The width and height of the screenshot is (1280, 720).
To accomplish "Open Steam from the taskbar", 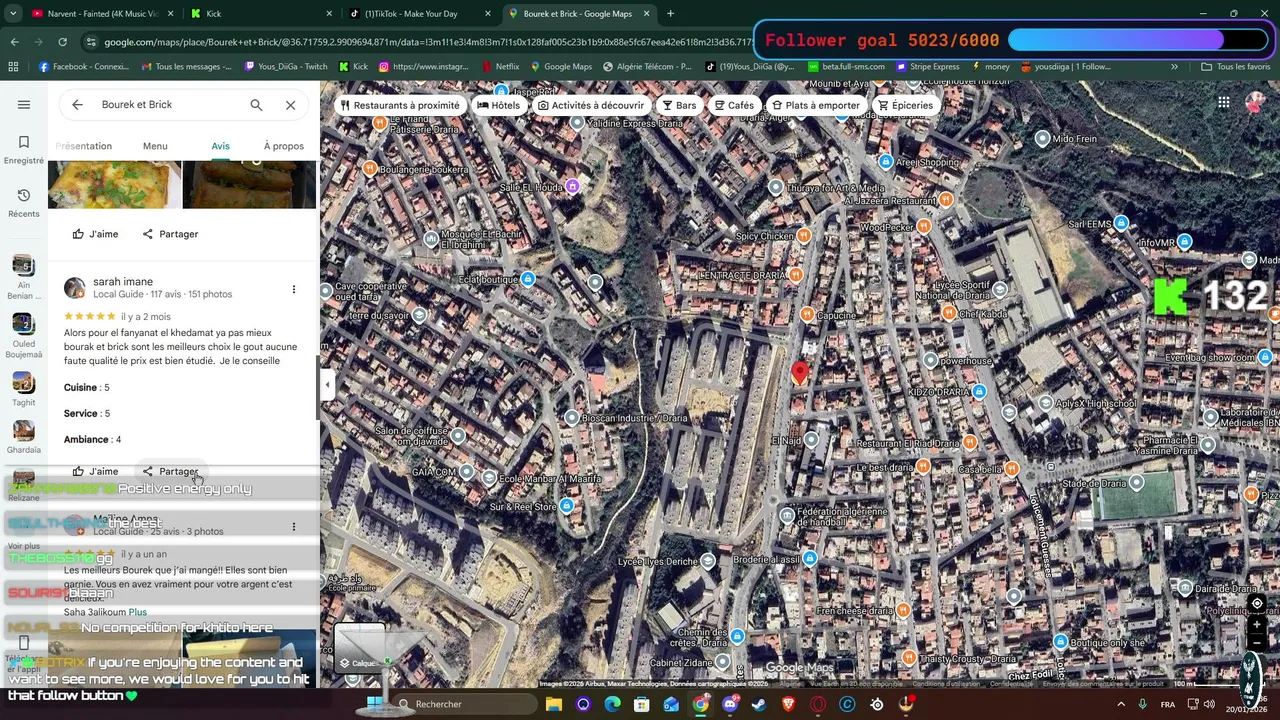I will pyautogui.click(x=759, y=704).
